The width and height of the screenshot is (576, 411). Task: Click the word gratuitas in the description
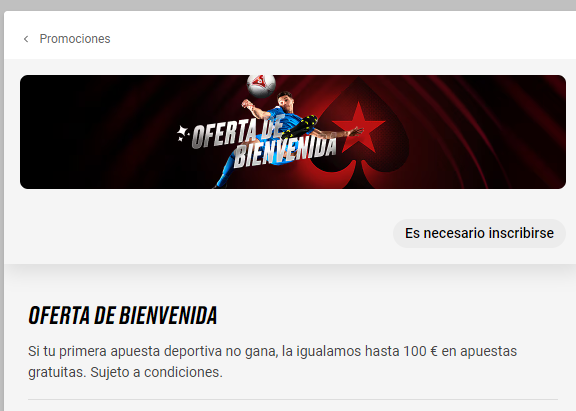click(57, 372)
